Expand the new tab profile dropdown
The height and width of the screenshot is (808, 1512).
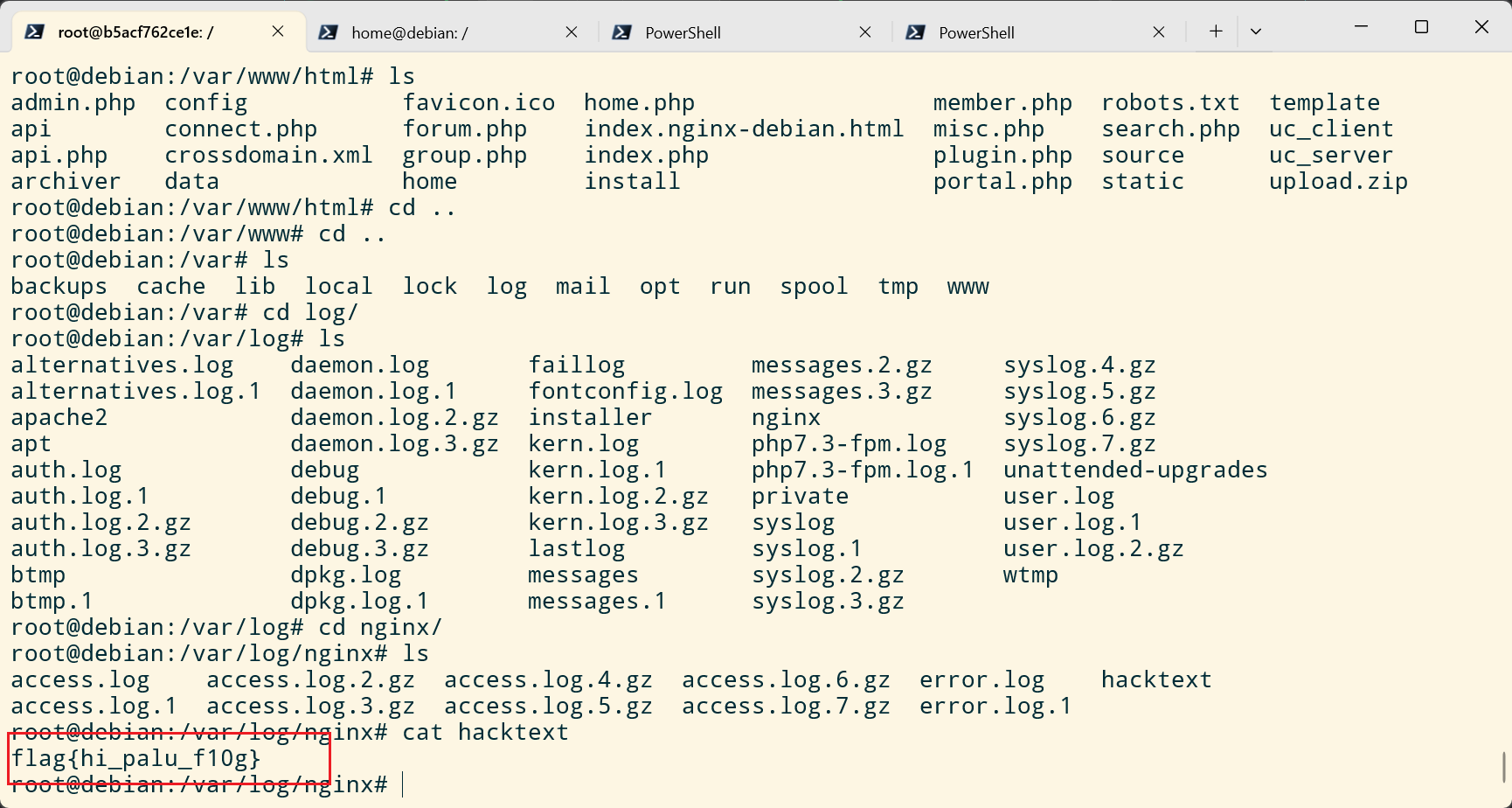click(x=1256, y=31)
